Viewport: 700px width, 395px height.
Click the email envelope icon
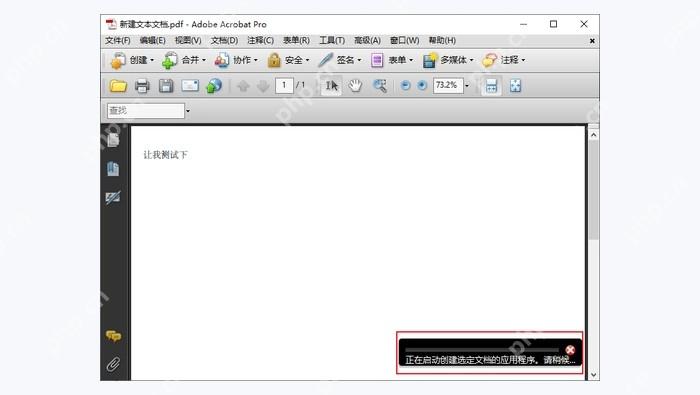[190, 86]
